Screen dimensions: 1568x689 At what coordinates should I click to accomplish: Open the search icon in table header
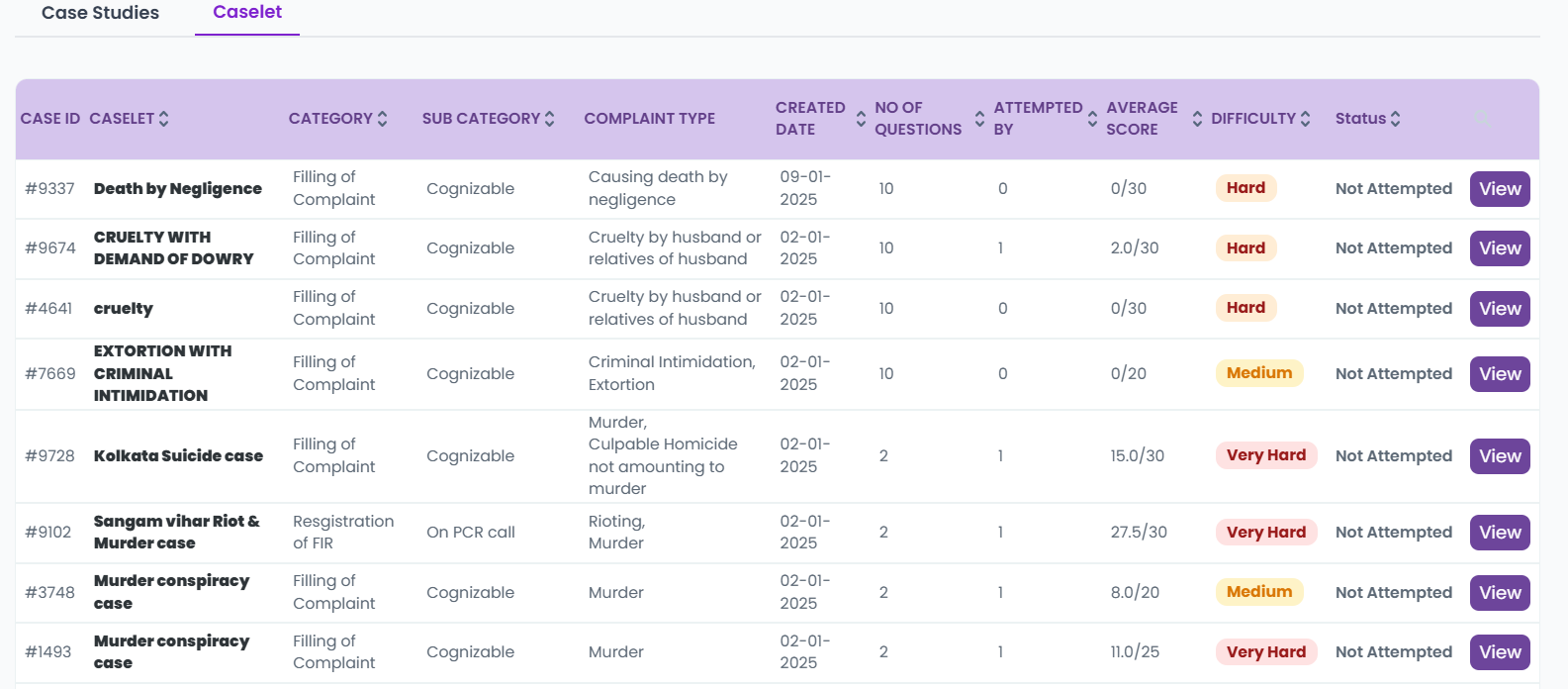pyautogui.click(x=1483, y=119)
